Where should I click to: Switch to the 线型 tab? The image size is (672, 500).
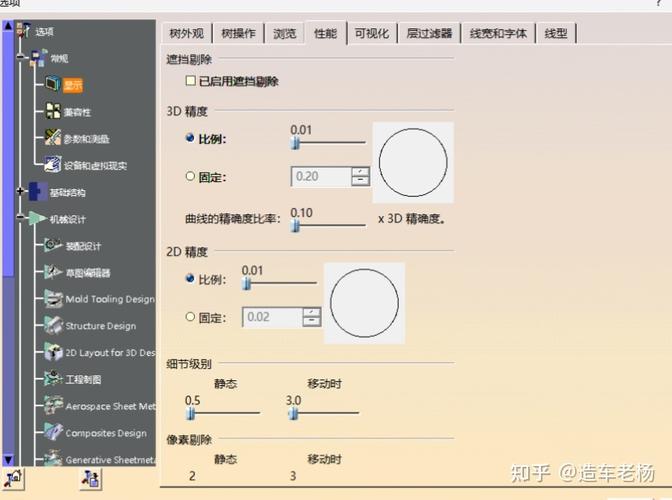click(556, 33)
